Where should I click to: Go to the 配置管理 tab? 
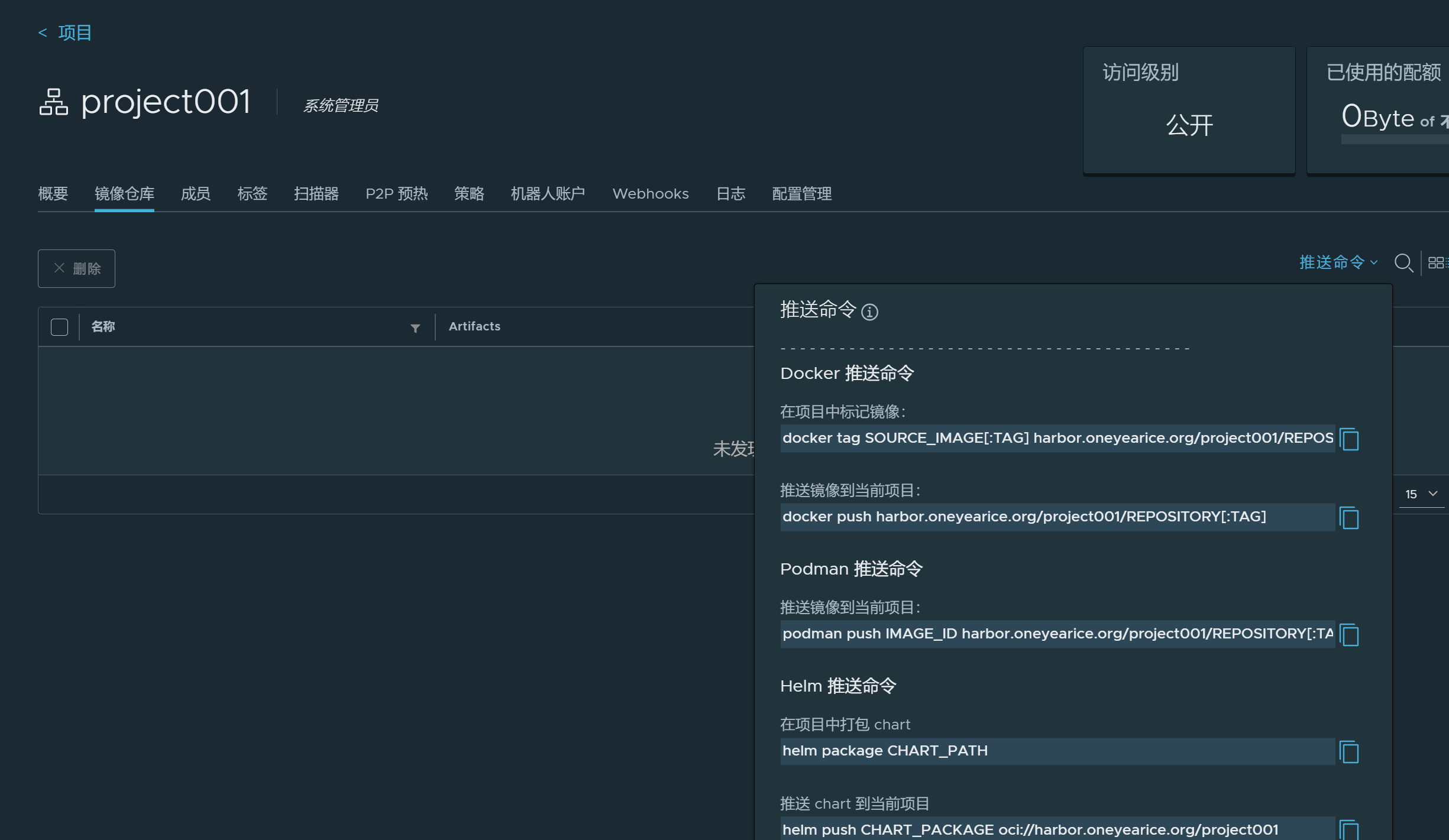pos(801,194)
